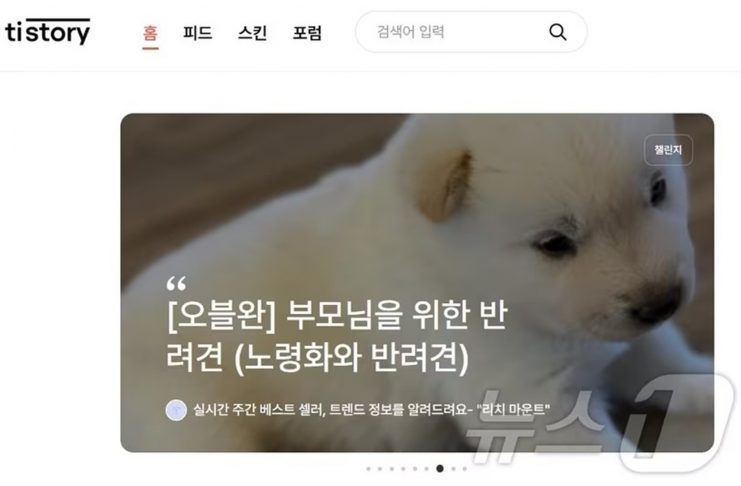Click the author avatar icon in banner
This screenshot has height=486, width=741.
[x=176, y=410]
